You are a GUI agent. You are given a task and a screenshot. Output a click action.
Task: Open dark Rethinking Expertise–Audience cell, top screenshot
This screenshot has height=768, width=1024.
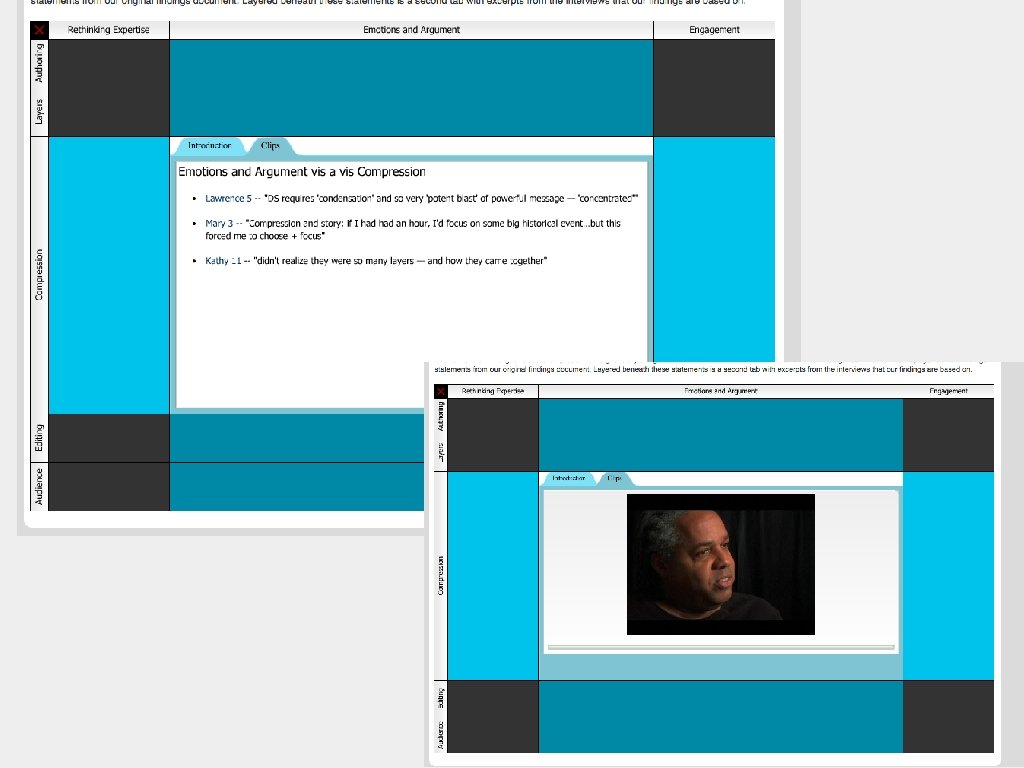tap(109, 487)
